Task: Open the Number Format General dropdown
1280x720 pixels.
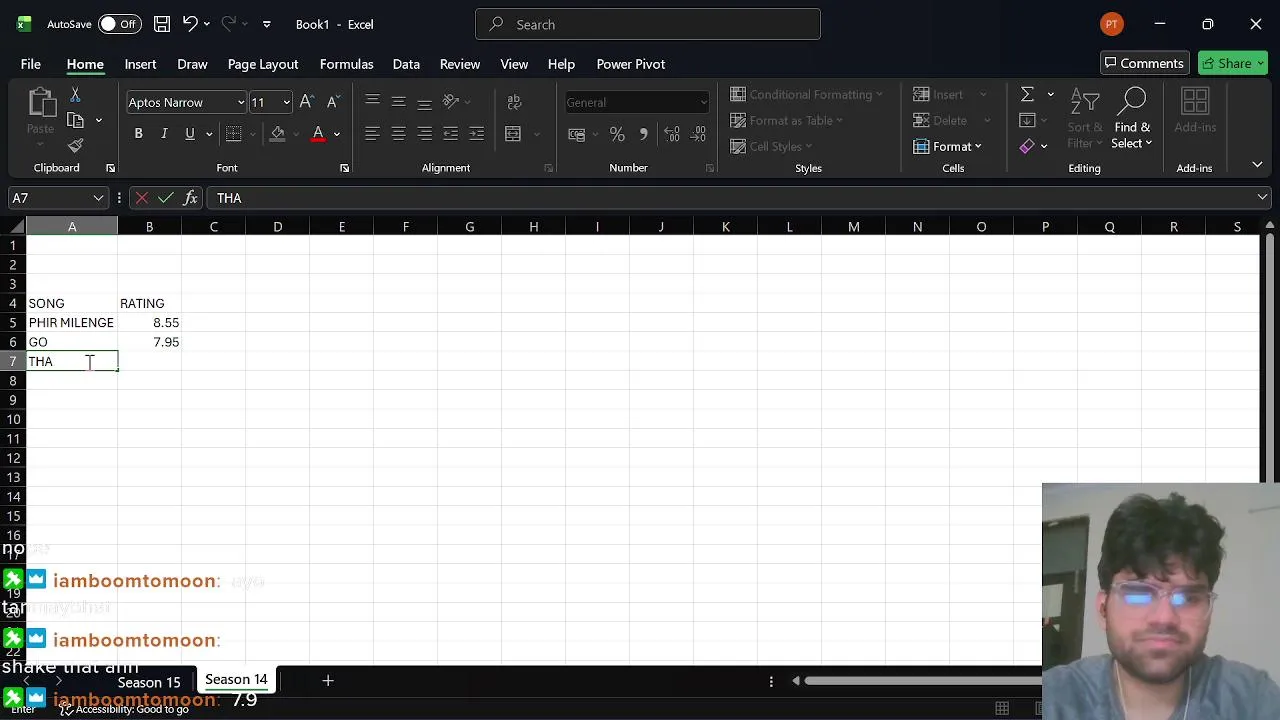Action: tap(703, 102)
